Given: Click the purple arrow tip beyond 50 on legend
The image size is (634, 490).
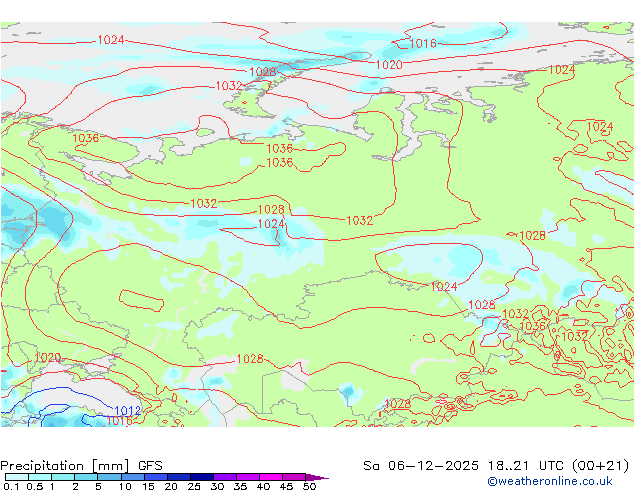Looking at the screenshot, I should [317, 478].
